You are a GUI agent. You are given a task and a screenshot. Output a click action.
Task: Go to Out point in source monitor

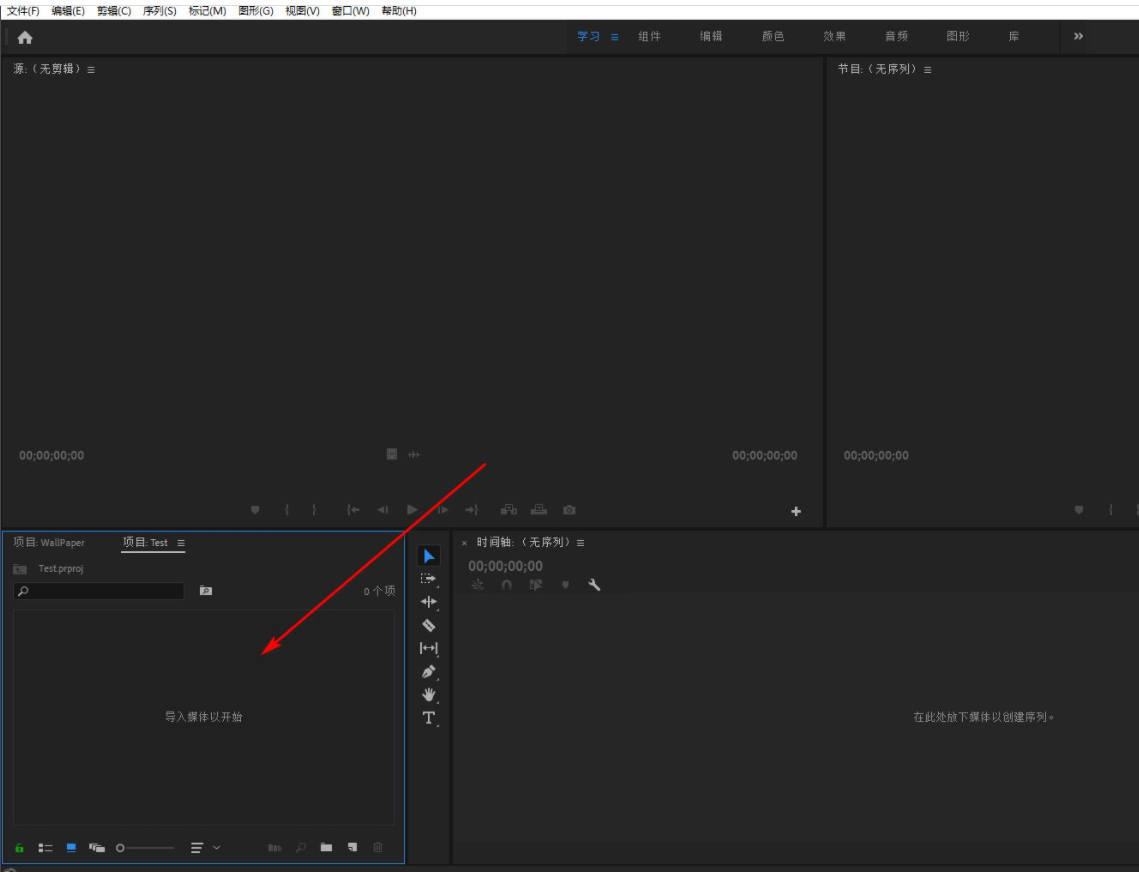(472, 510)
